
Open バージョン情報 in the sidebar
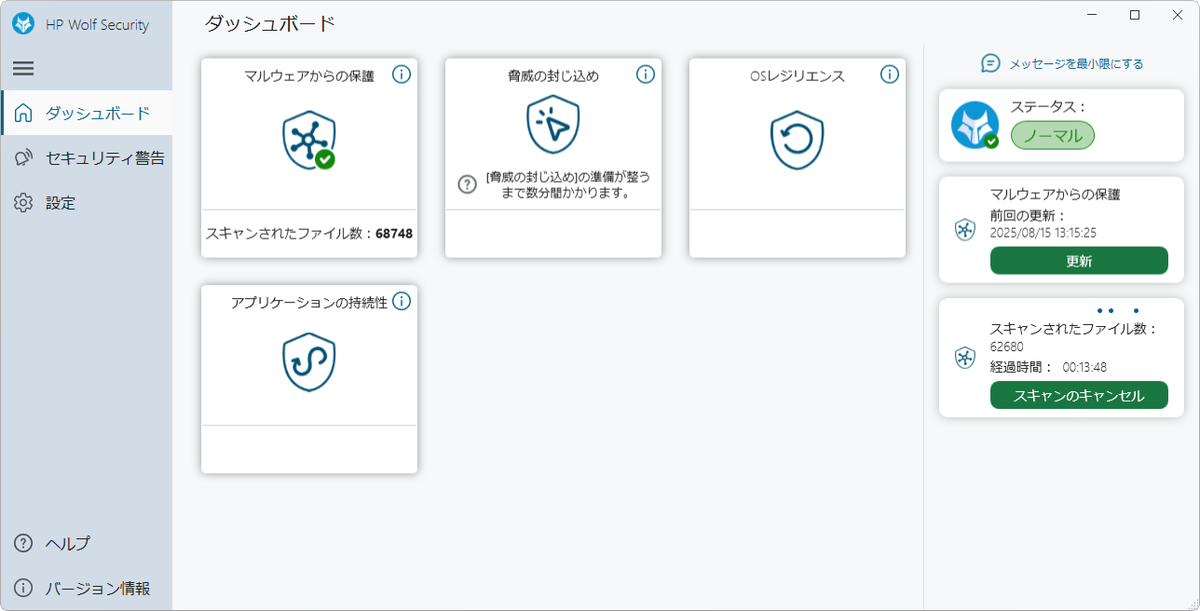point(87,588)
